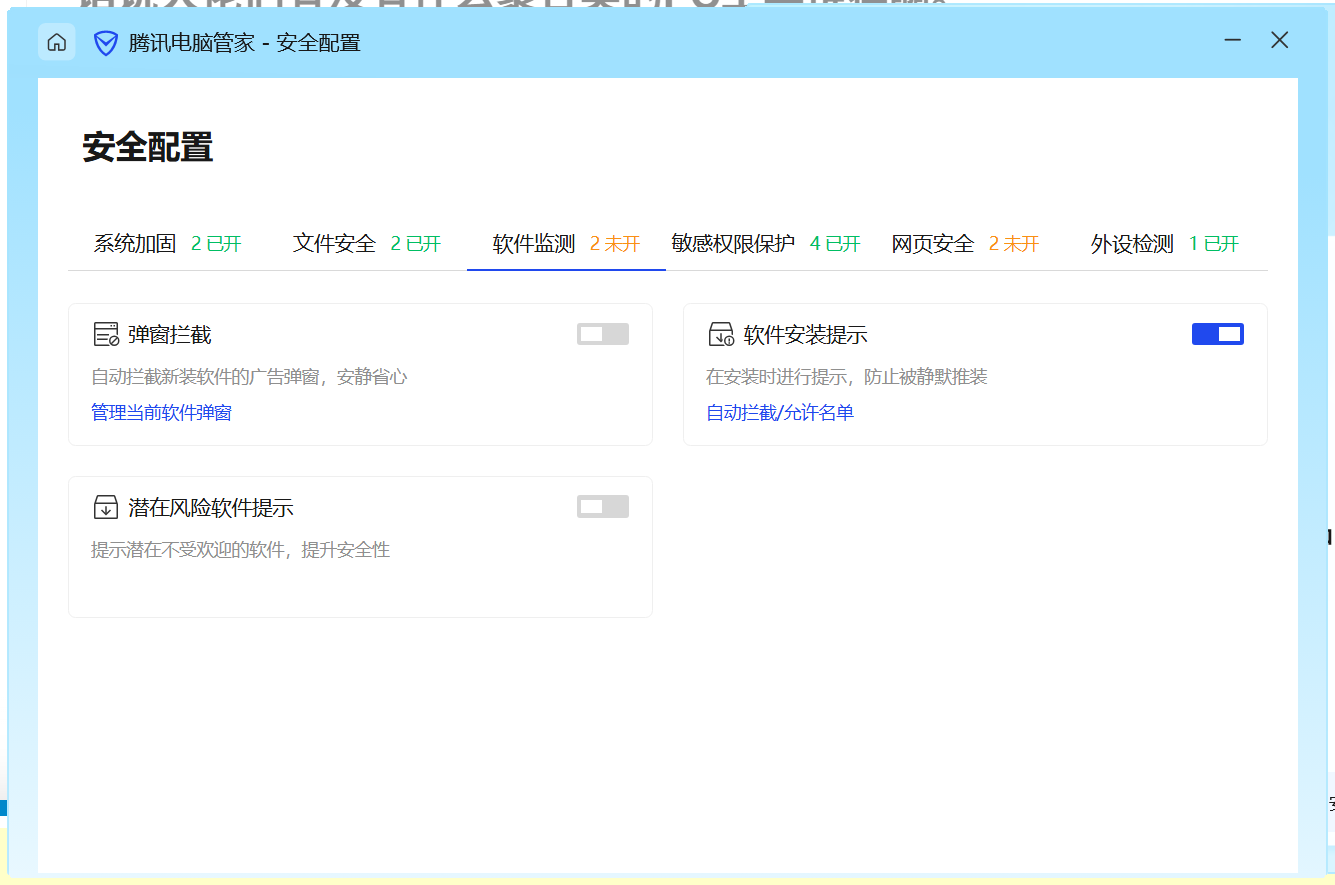
Task: Switch to the 系统加固 tab
Action: point(167,243)
